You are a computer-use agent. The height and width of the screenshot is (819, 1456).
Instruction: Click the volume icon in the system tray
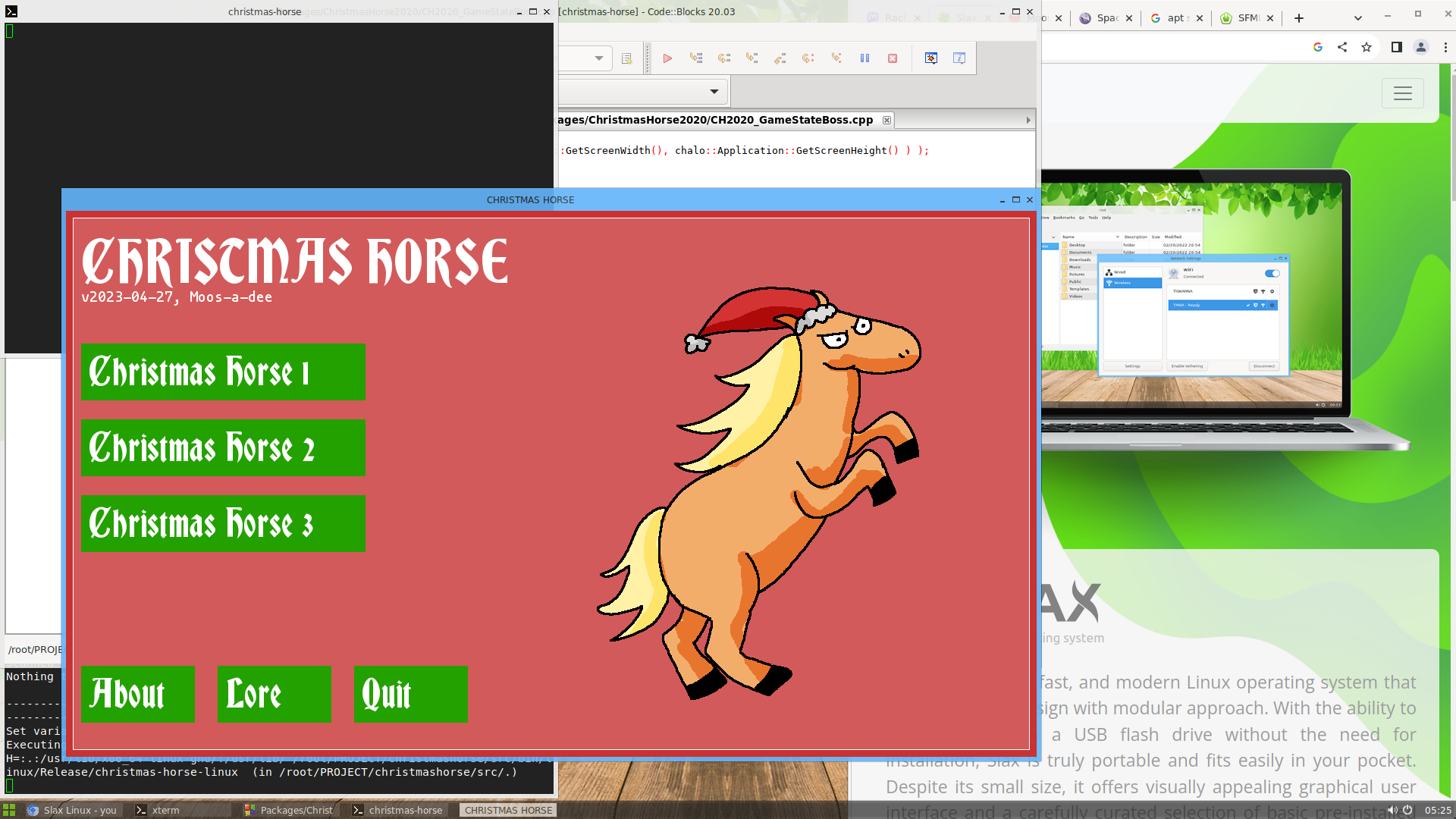pos(1392,810)
